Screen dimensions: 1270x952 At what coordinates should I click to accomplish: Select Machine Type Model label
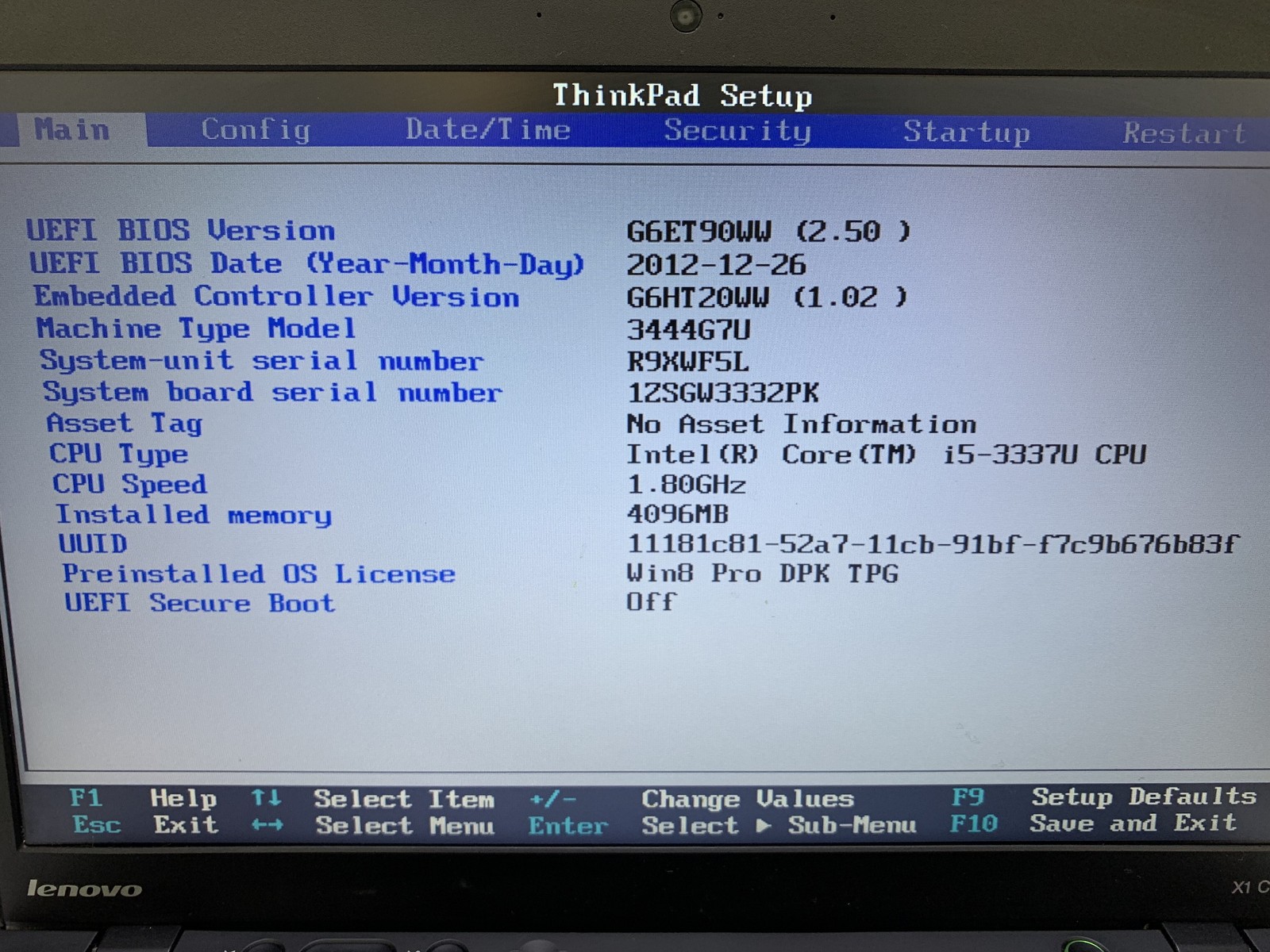[195, 328]
